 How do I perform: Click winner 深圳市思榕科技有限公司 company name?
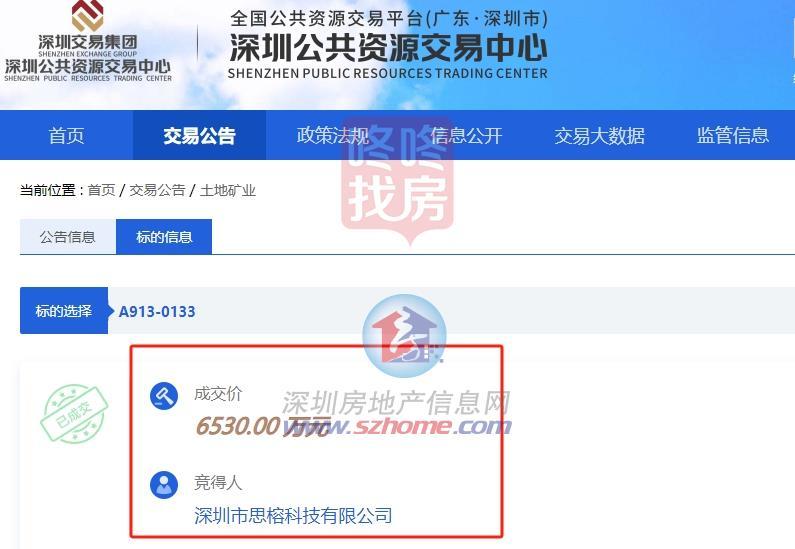tap(293, 516)
